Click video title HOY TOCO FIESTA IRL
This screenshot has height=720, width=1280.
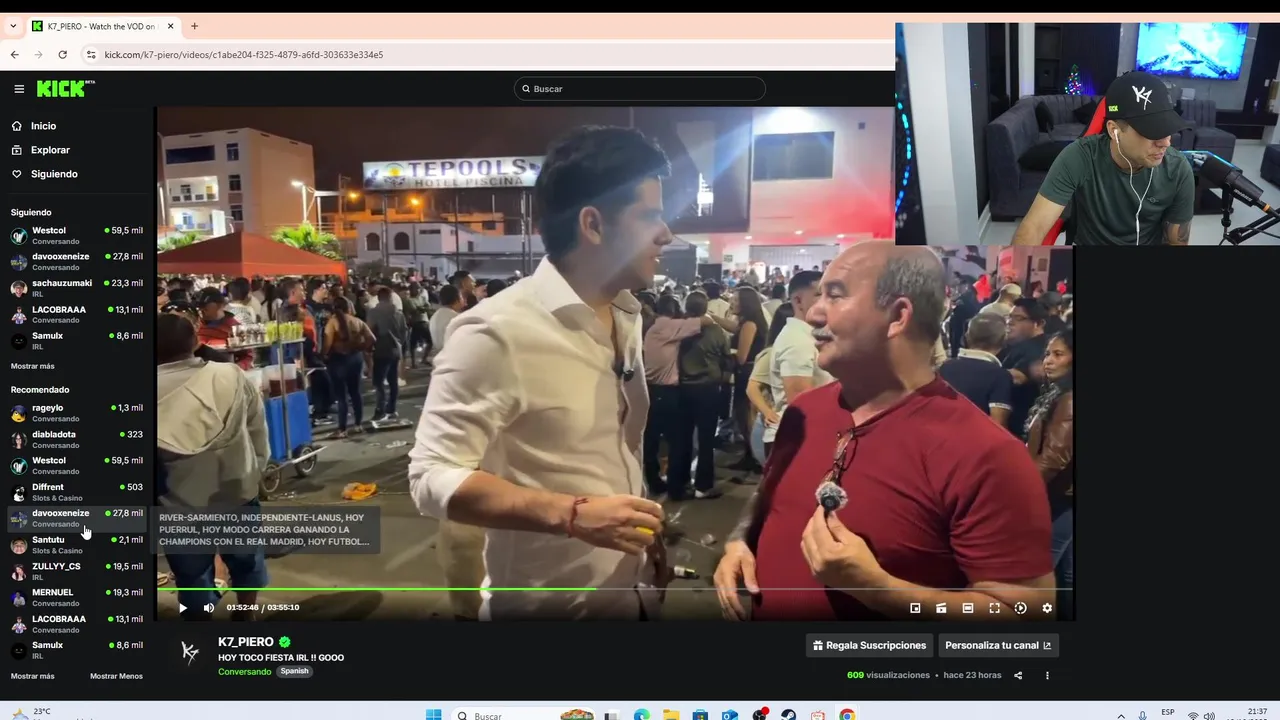tap(281, 657)
